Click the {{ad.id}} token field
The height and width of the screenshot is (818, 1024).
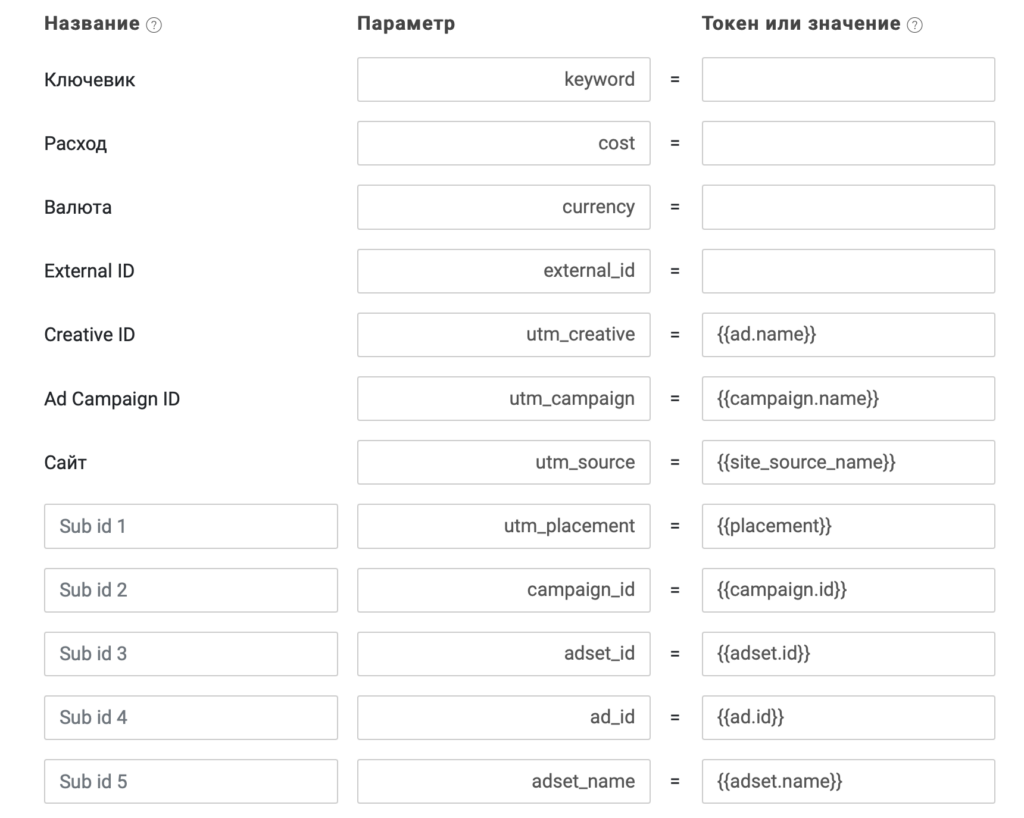click(848, 717)
